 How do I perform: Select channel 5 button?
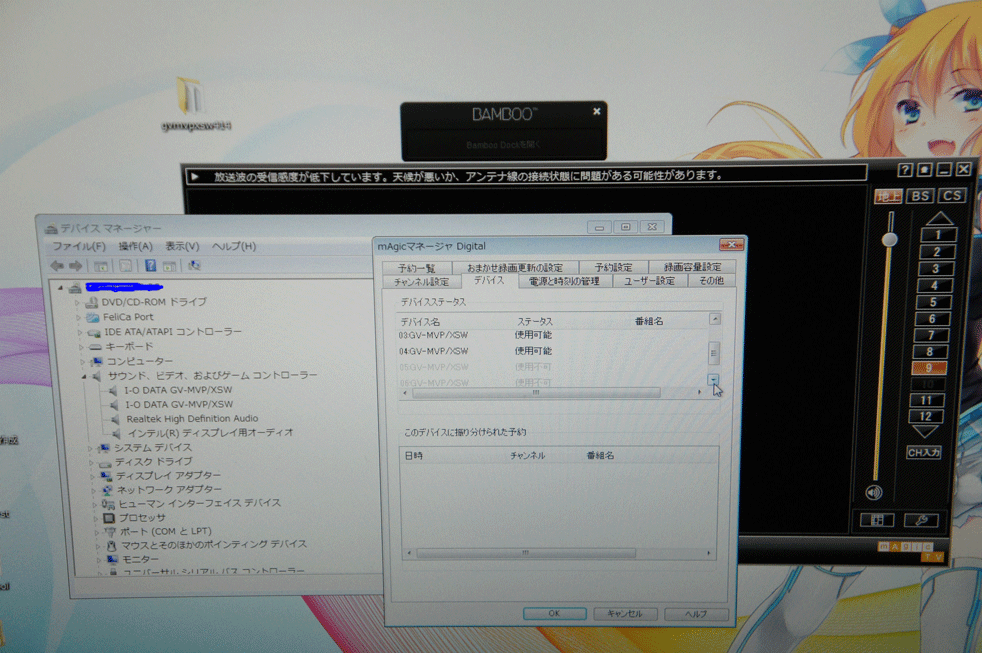tap(933, 302)
